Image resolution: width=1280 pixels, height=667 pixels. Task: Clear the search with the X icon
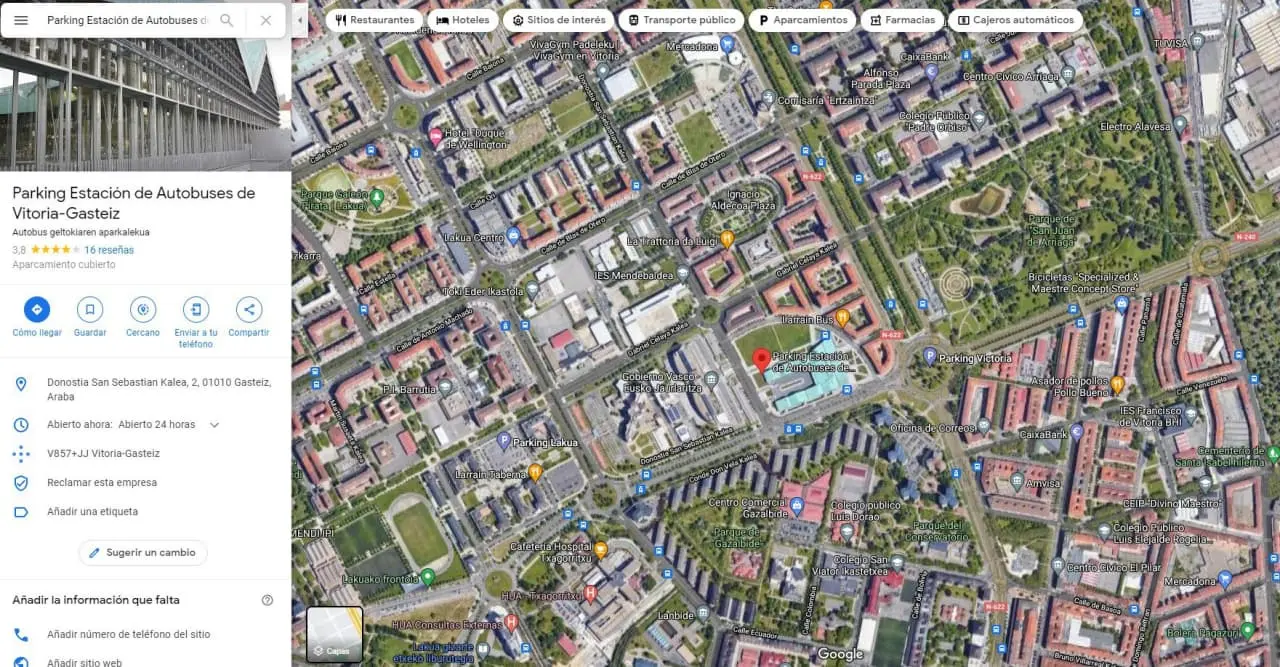[265, 20]
